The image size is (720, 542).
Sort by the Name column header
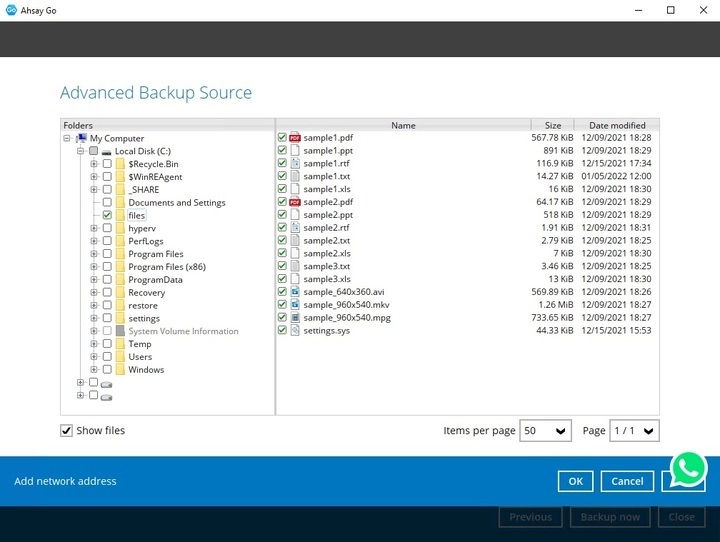pos(403,125)
